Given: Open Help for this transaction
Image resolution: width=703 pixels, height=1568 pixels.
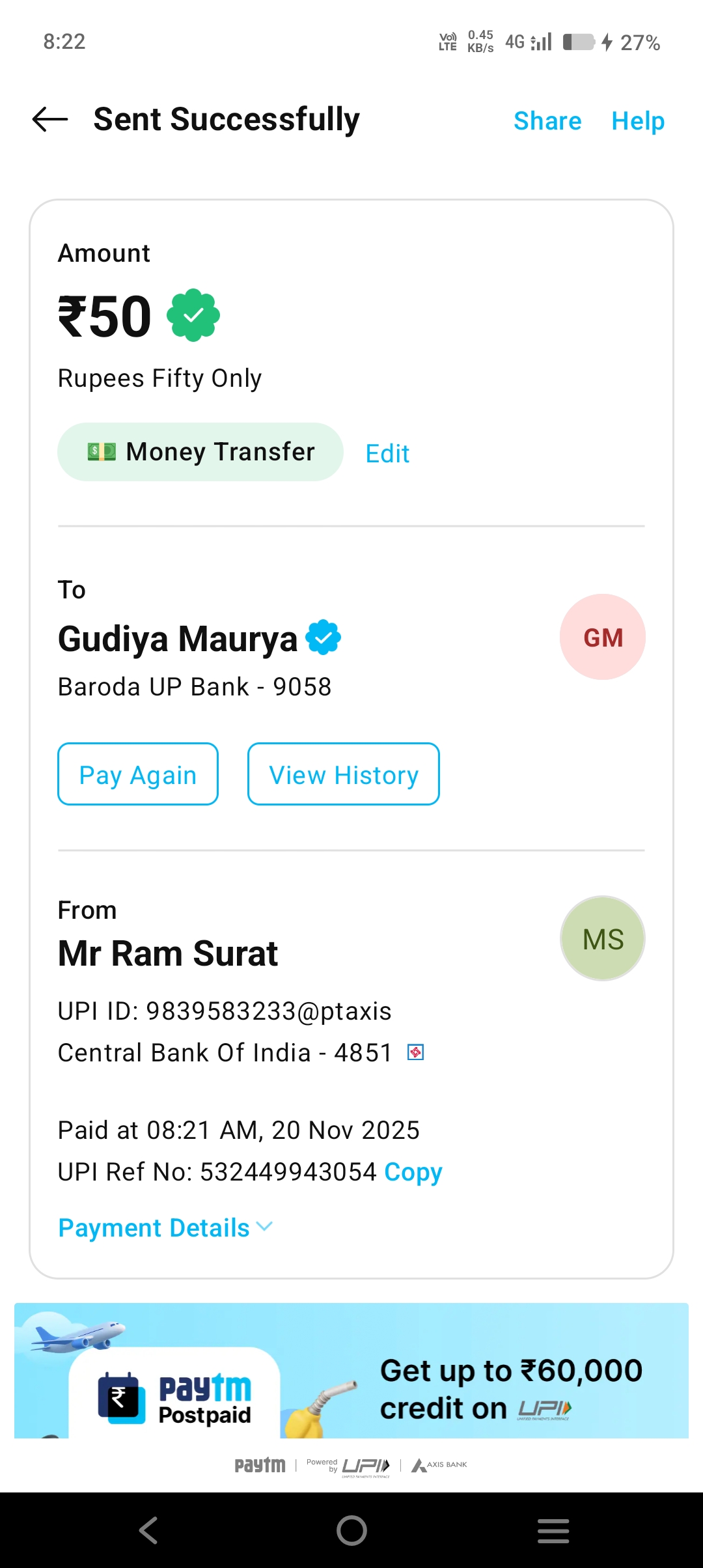Looking at the screenshot, I should click(x=638, y=121).
